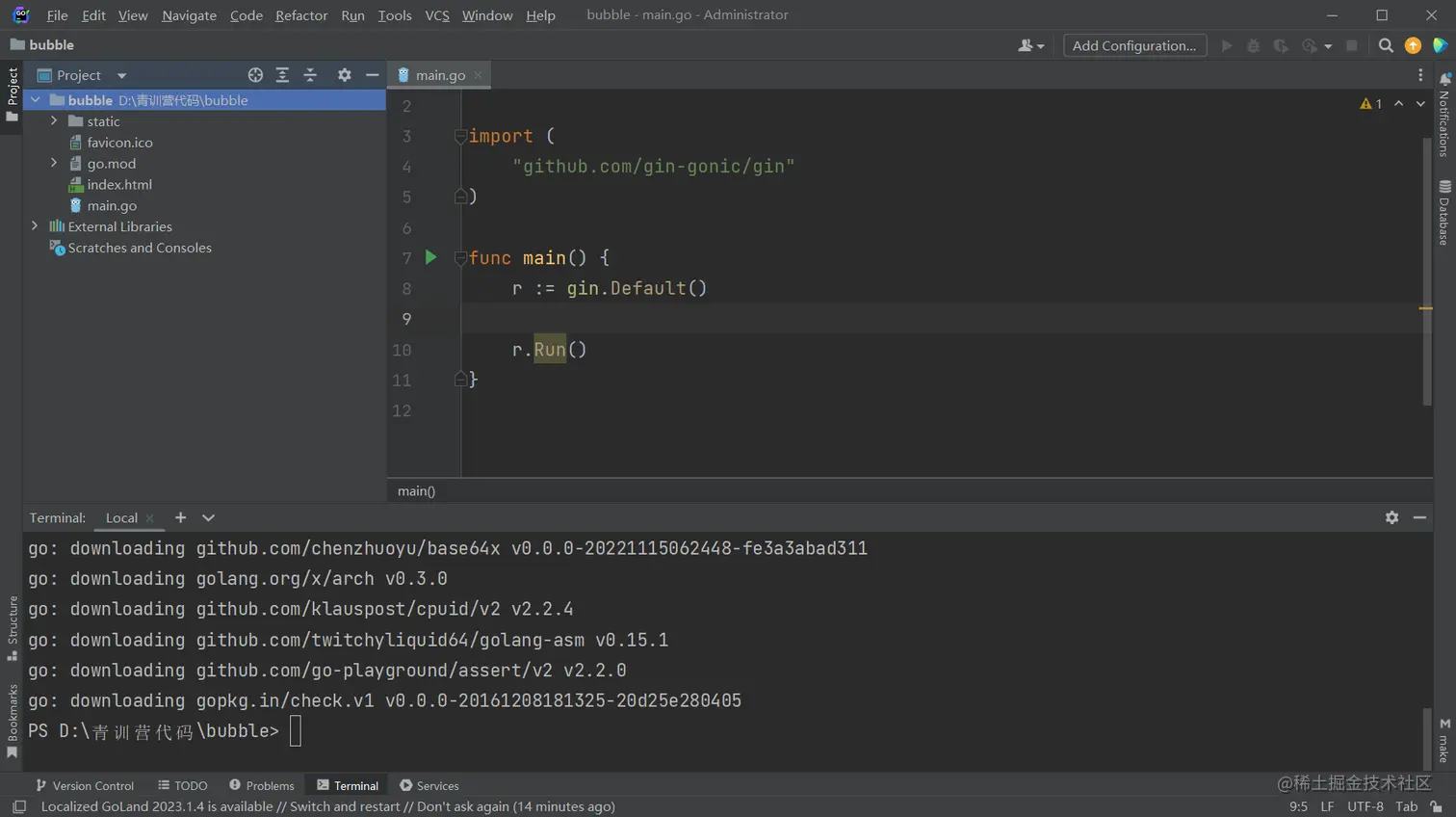Click the toolbar Run button
The height and width of the screenshot is (817, 1456).
1226,45
